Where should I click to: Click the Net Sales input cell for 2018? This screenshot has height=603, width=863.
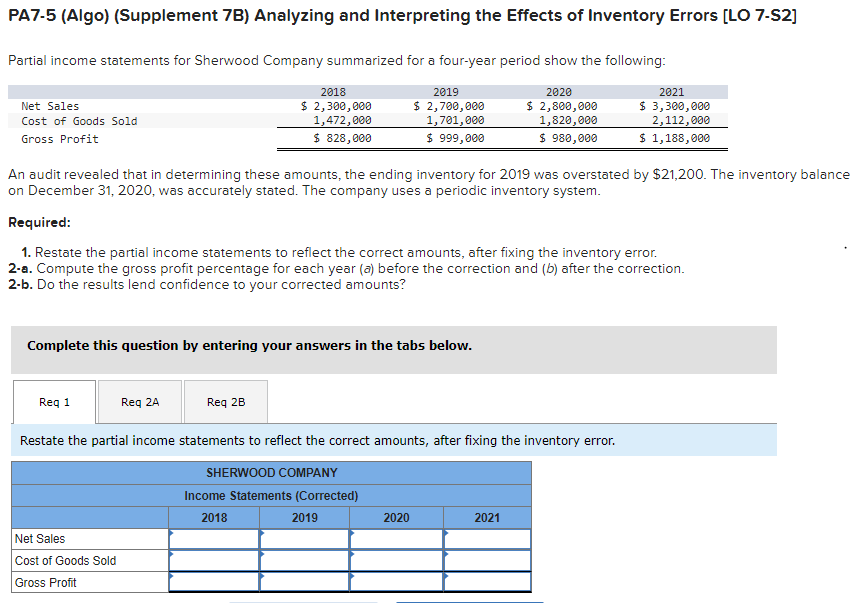[x=213, y=538]
